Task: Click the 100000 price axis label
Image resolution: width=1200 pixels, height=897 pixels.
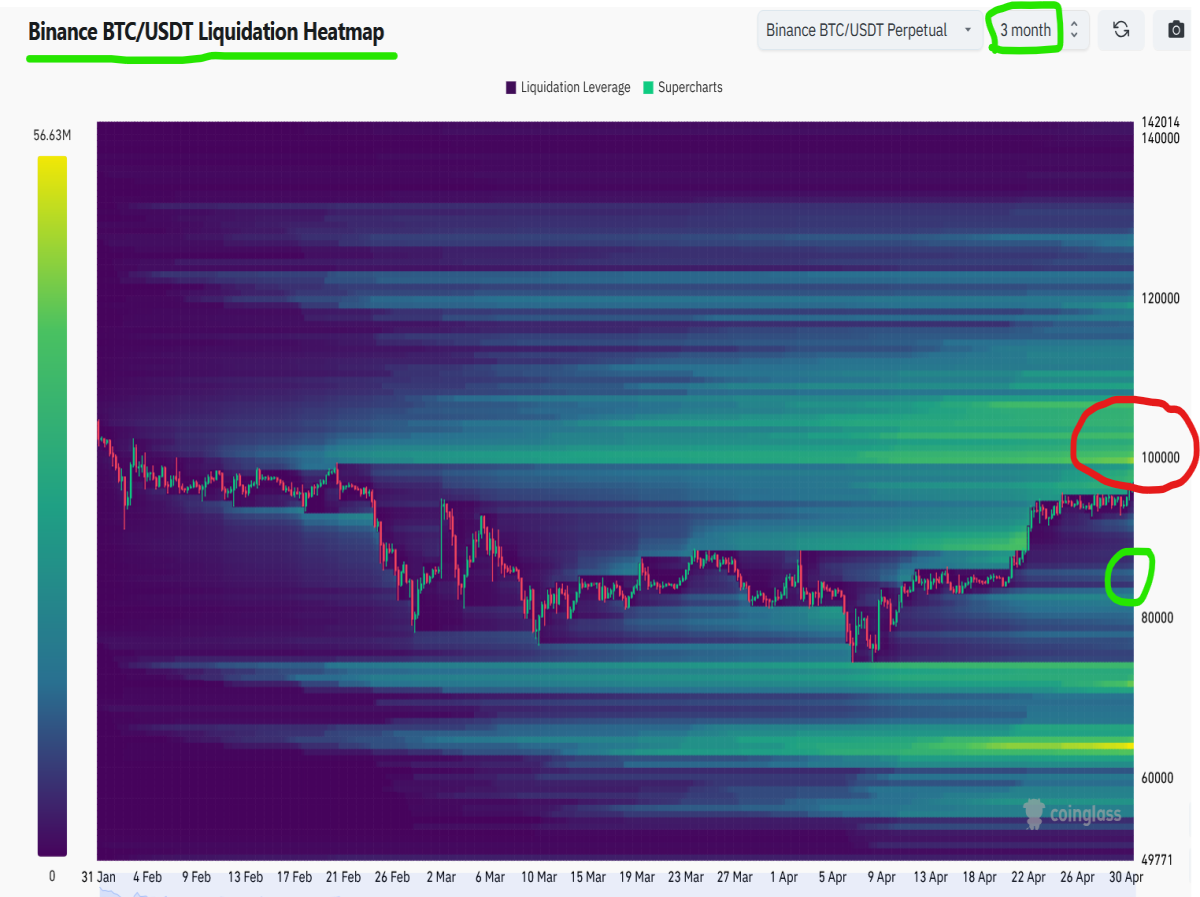Action: (1160, 458)
